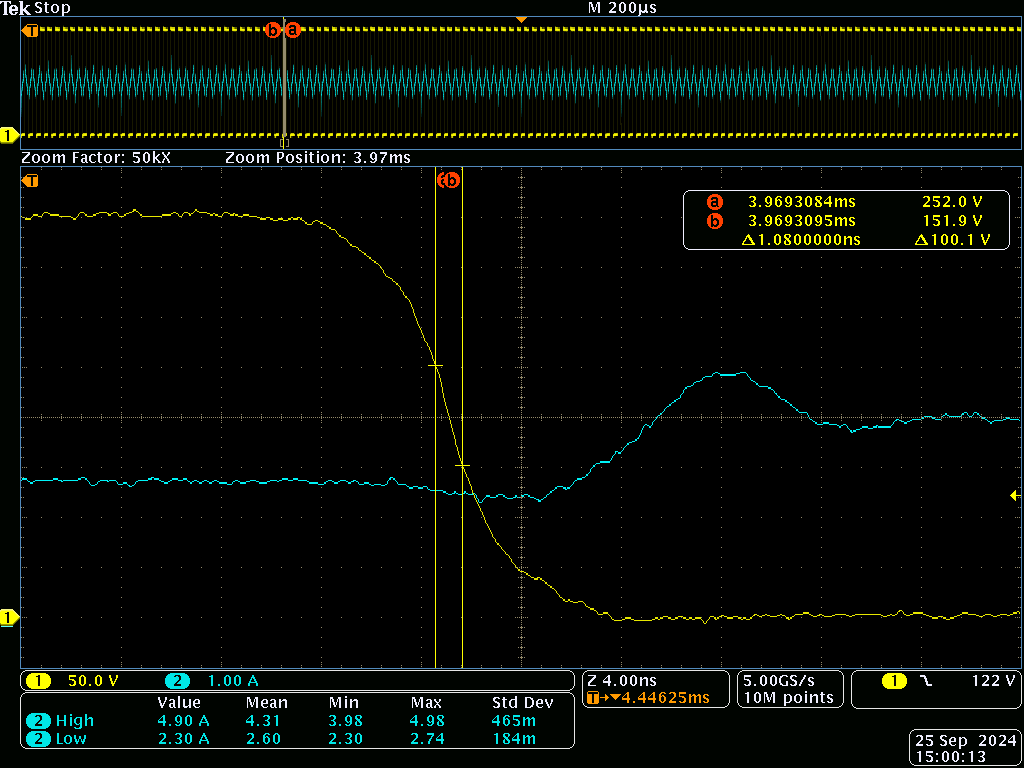Click the '5.00GS/s 10M points' acquisition info box
Screen dimensions: 1024x768
tap(787, 689)
